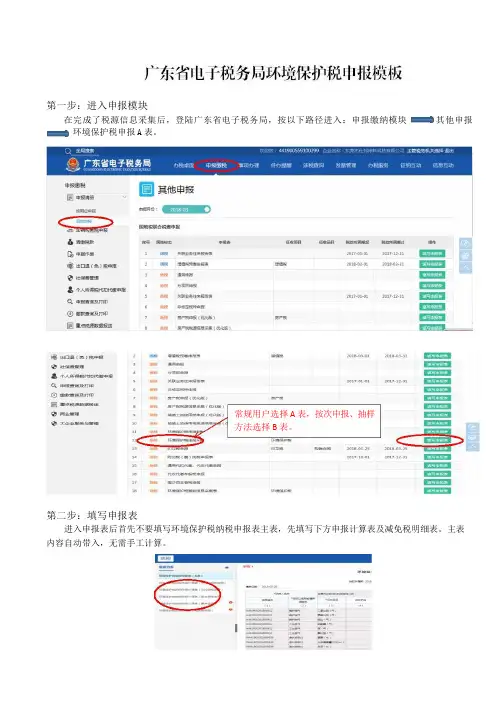Click green 填写申报表 button for row 1, upper table
The width and height of the screenshot is (504, 712).
click(432, 253)
